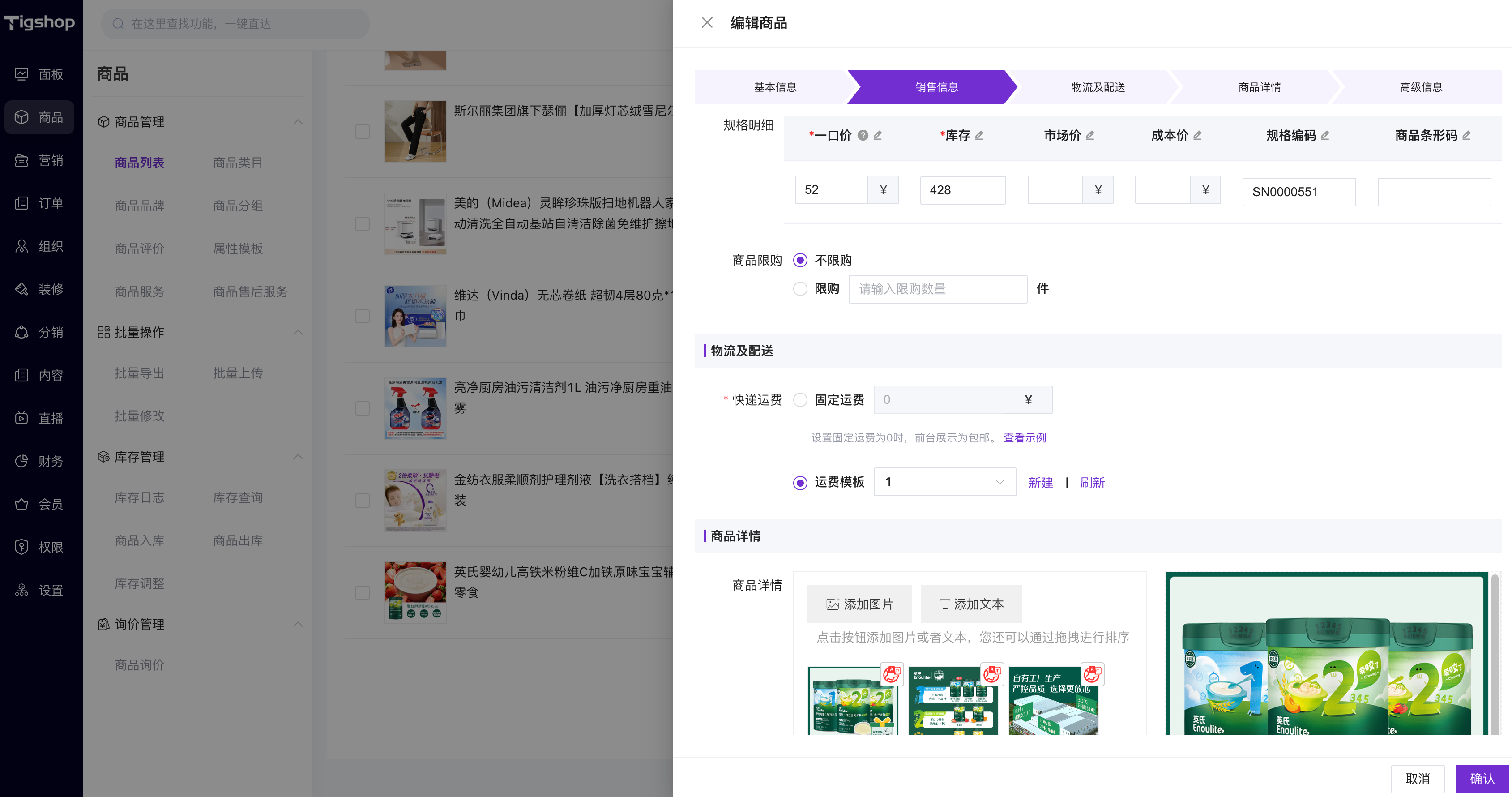Open the 会员 members sidebar icon
The height and width of the screenshot is (797, 1512).
22,504
